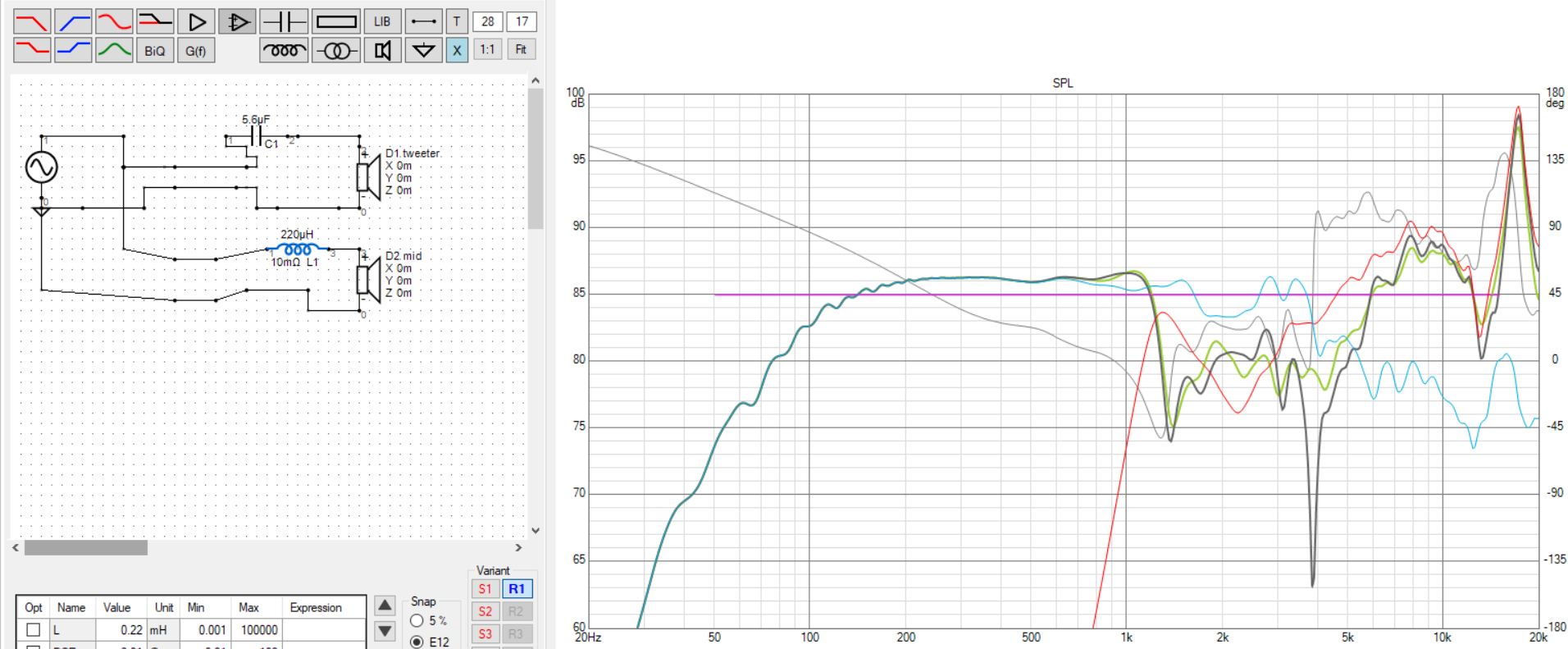1568x649 pixels.
Task: Select the E12 snap radio button
Action: point(417,642)
